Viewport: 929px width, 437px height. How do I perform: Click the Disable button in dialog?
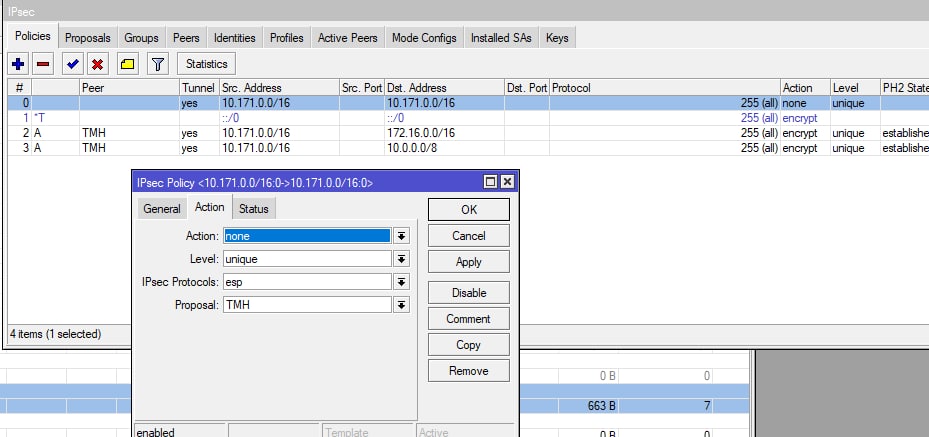(x=469, y=293)
